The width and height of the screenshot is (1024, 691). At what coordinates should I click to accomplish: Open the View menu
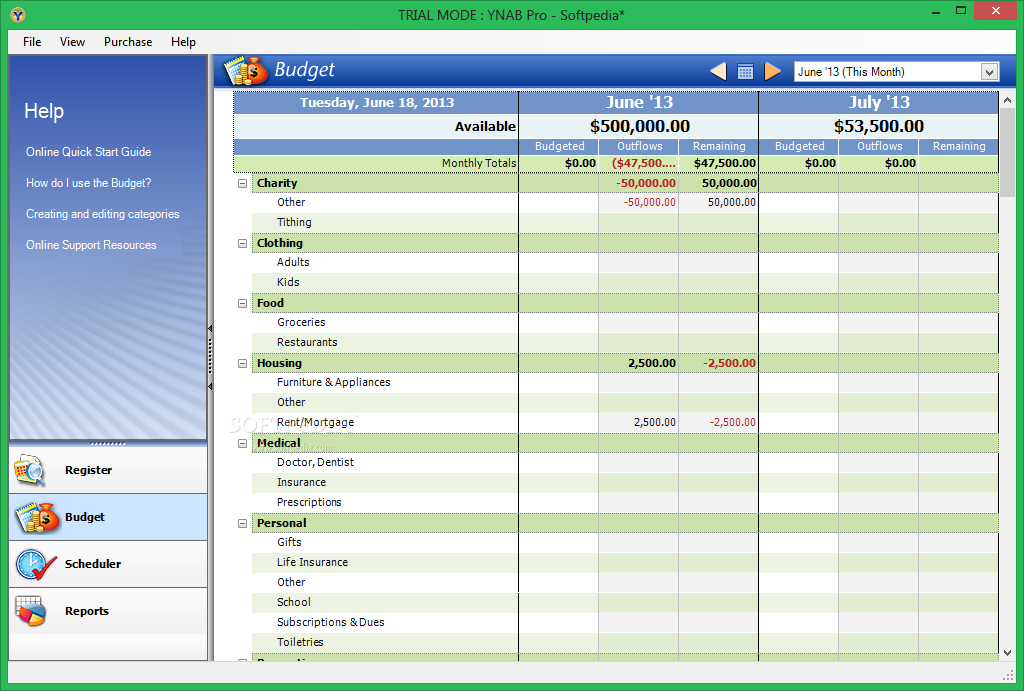[x=72, y=42]
